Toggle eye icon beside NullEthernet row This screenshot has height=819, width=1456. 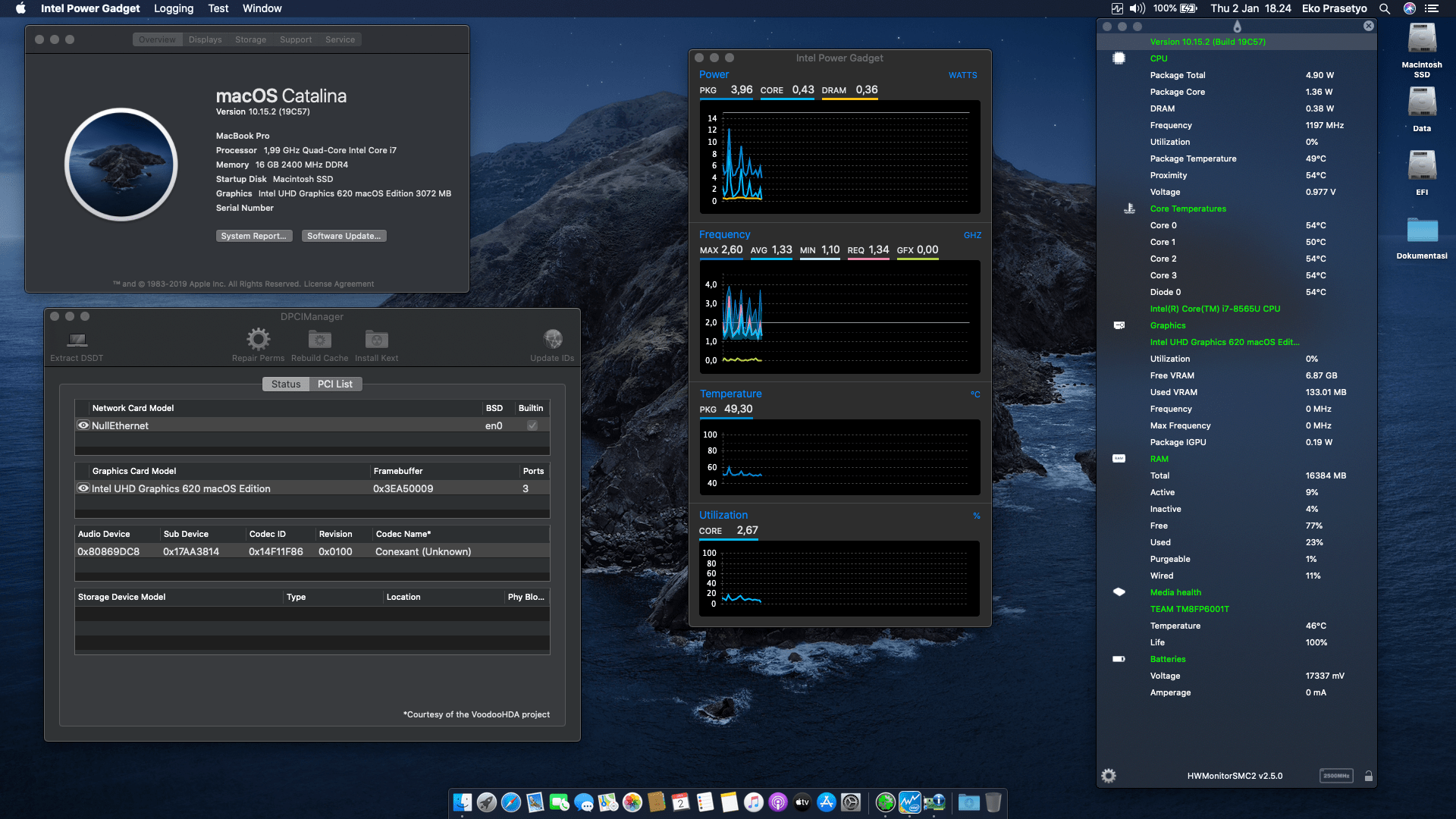click(x=83, y=425)
